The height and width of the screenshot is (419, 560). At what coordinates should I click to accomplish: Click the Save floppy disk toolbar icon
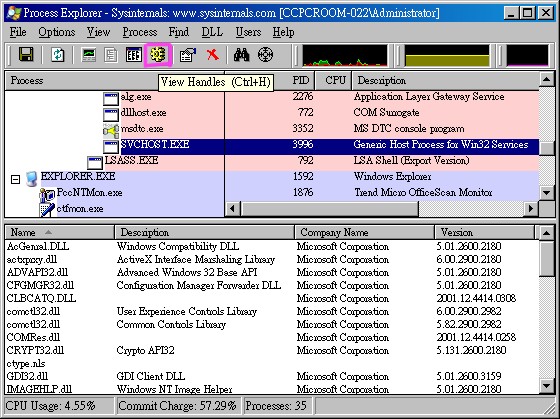[26, 55]
